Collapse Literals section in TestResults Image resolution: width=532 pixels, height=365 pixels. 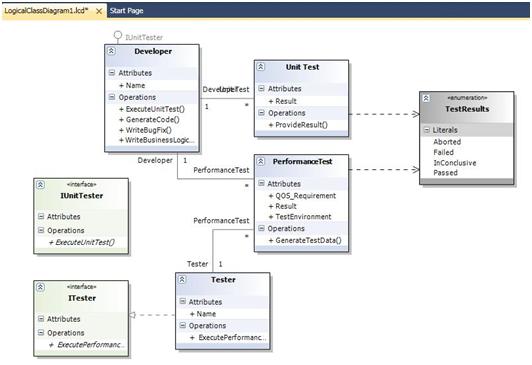427,130
